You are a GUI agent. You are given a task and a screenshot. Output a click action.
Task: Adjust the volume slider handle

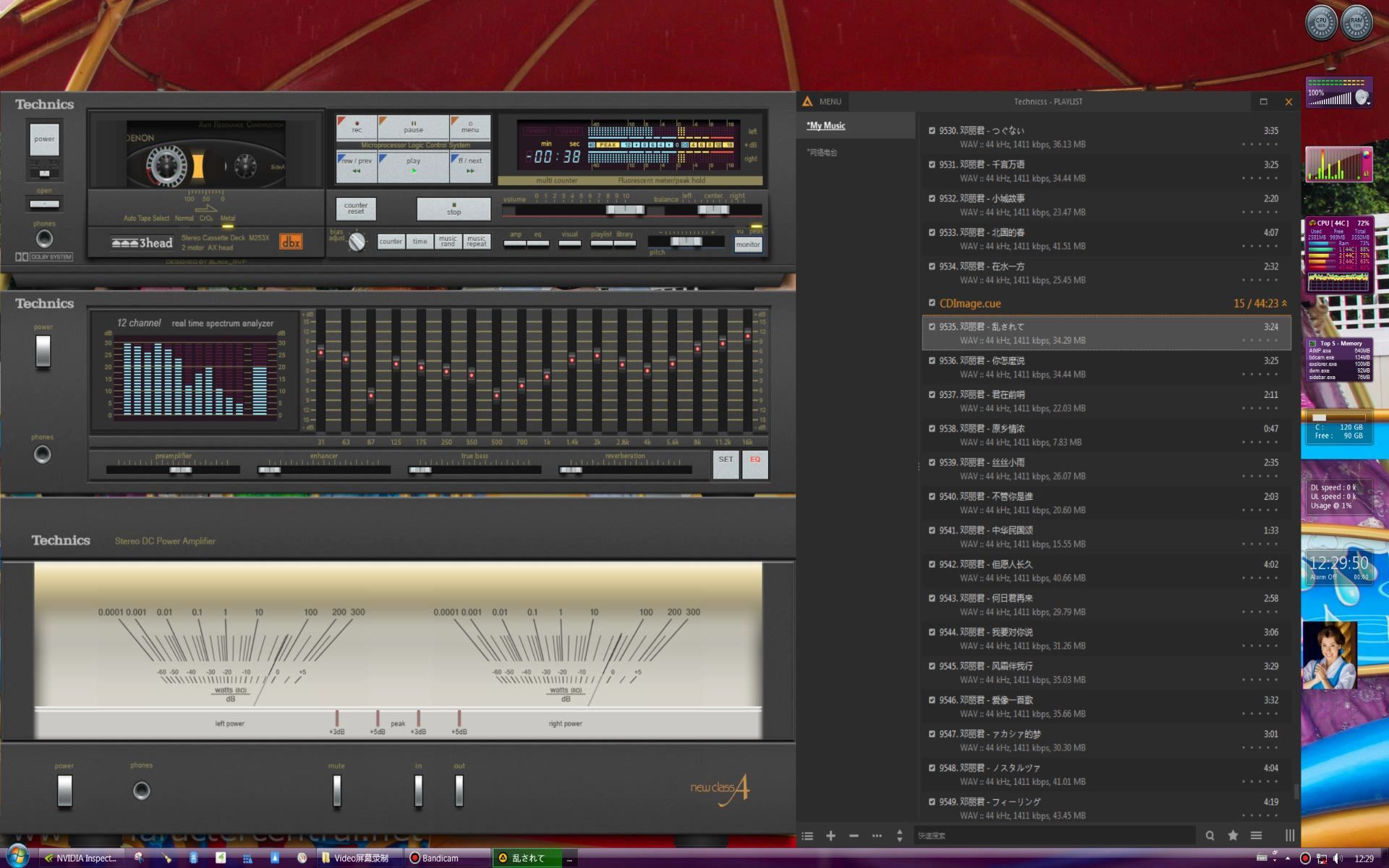coord(625,210)
